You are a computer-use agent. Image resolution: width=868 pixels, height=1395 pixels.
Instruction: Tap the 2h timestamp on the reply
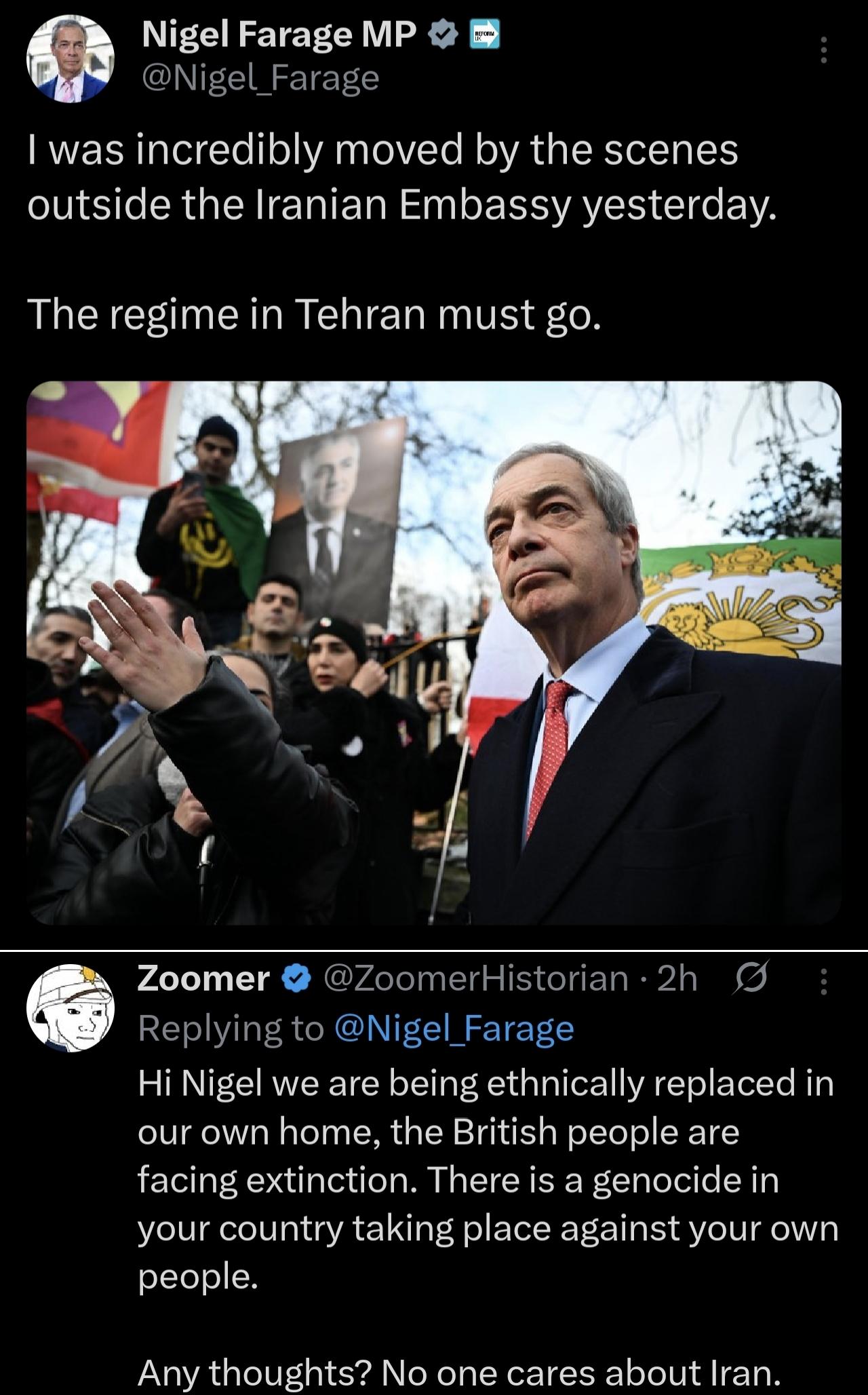678,978
